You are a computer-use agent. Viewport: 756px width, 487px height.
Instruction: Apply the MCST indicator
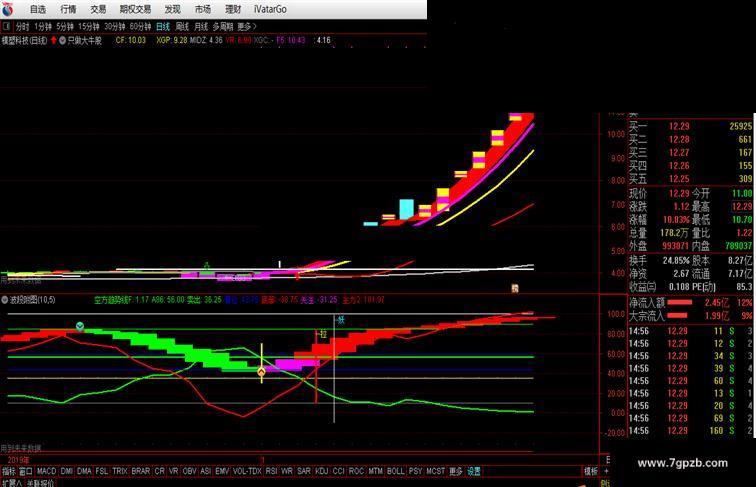tap(435, 471)
